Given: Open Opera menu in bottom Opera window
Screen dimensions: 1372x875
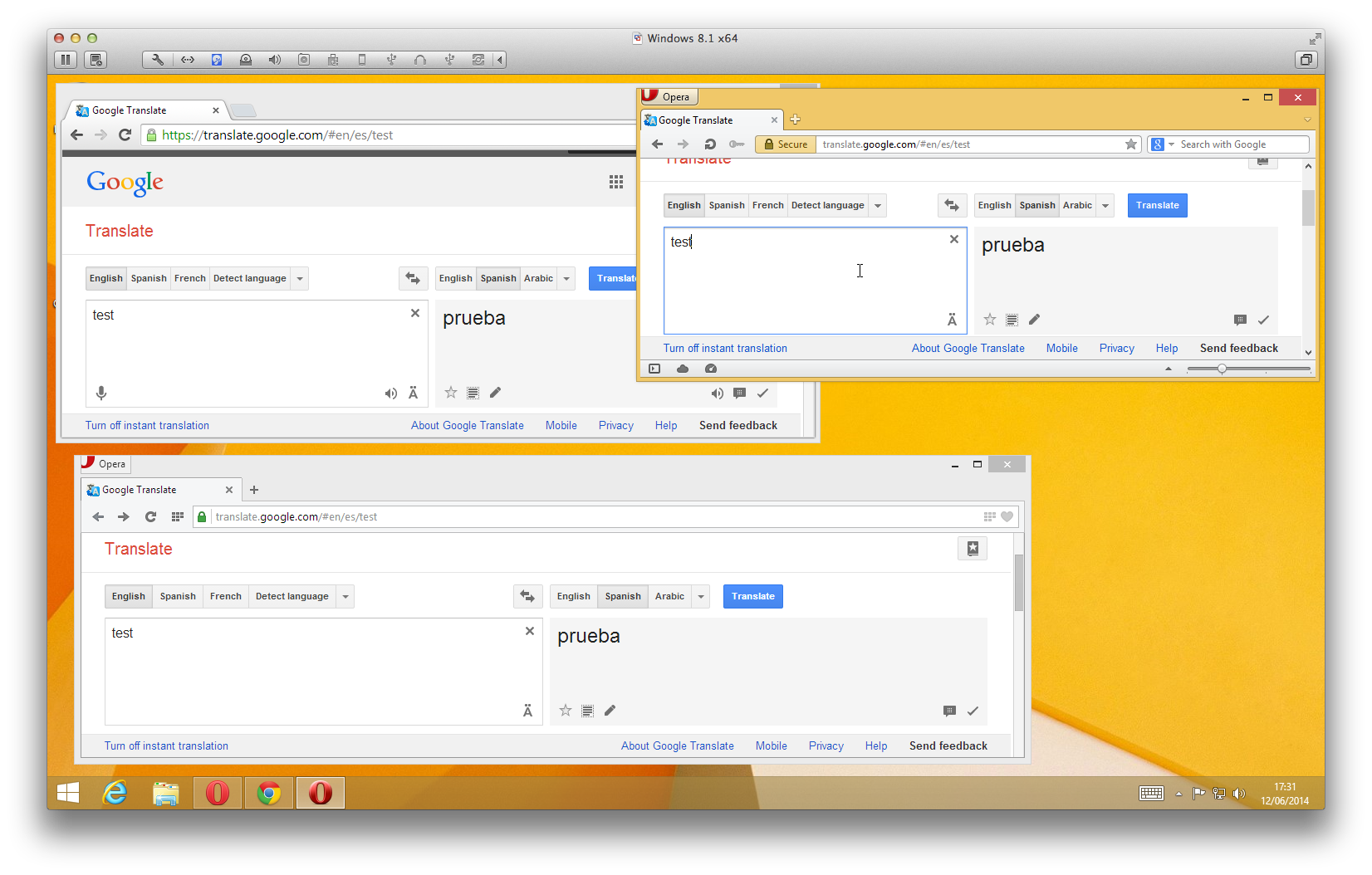Looking at the screenshot, I should [105, 464].
